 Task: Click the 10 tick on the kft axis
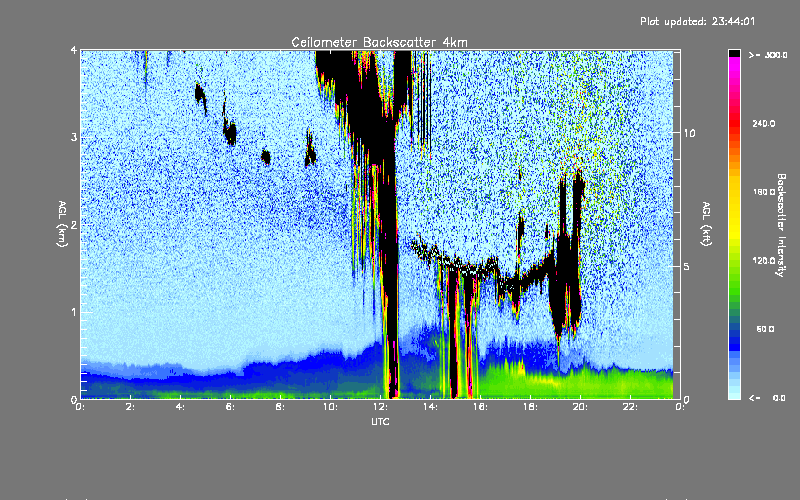[x=689, y=133]
